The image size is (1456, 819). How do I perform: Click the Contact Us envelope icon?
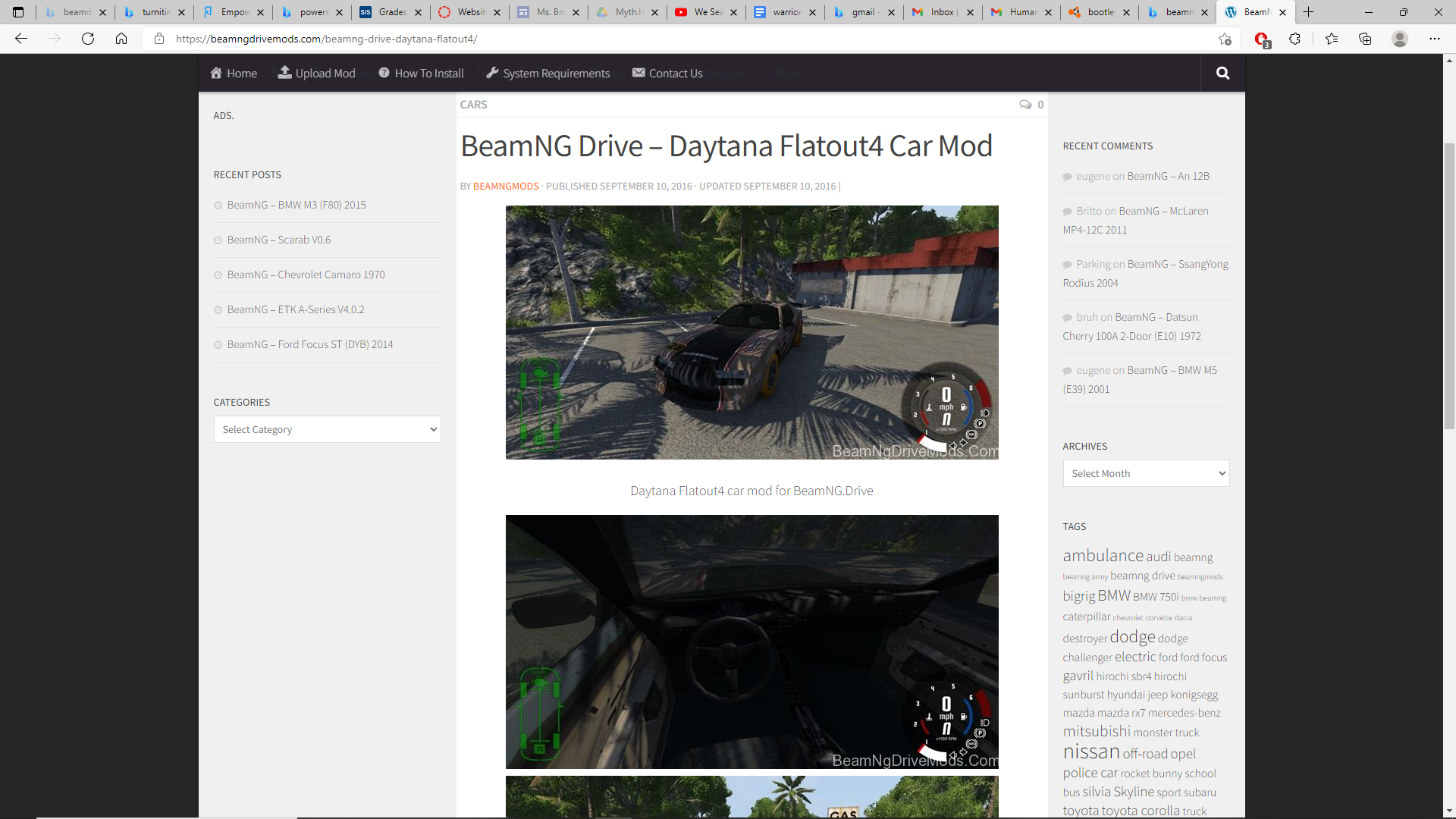(x=639, y=73)
